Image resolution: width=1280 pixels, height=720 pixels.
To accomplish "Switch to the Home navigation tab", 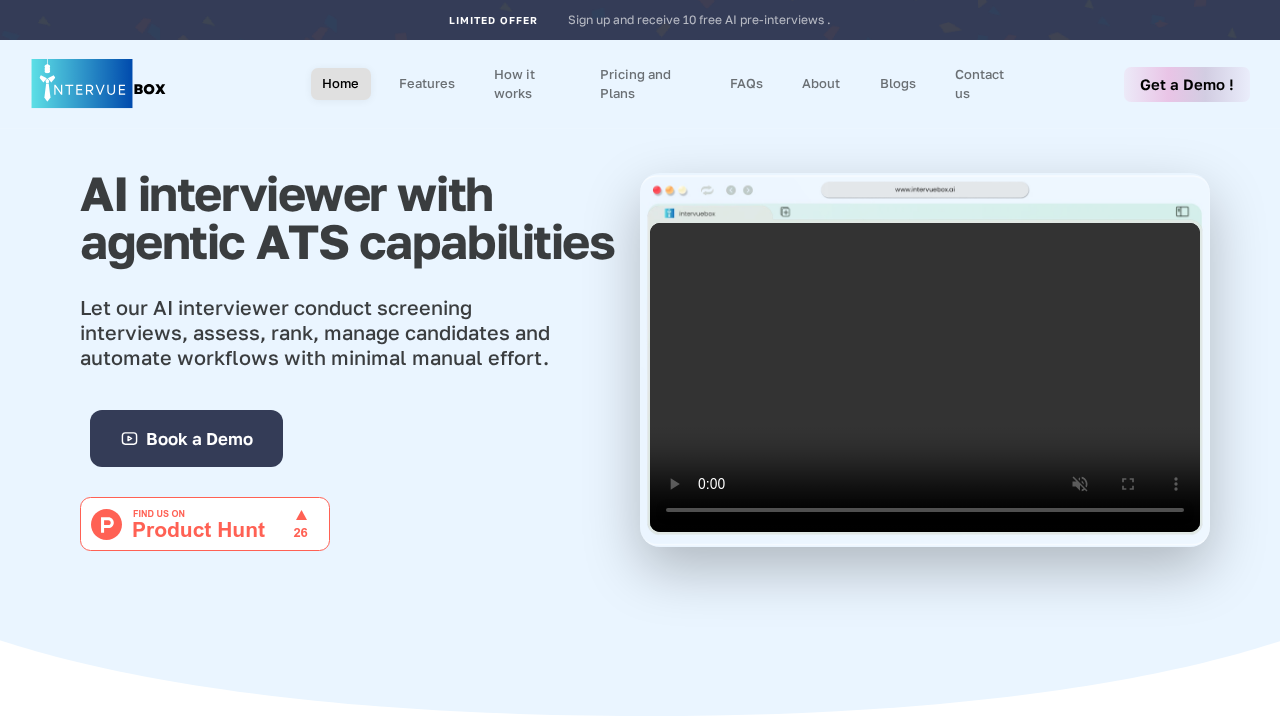I will 340,84.
